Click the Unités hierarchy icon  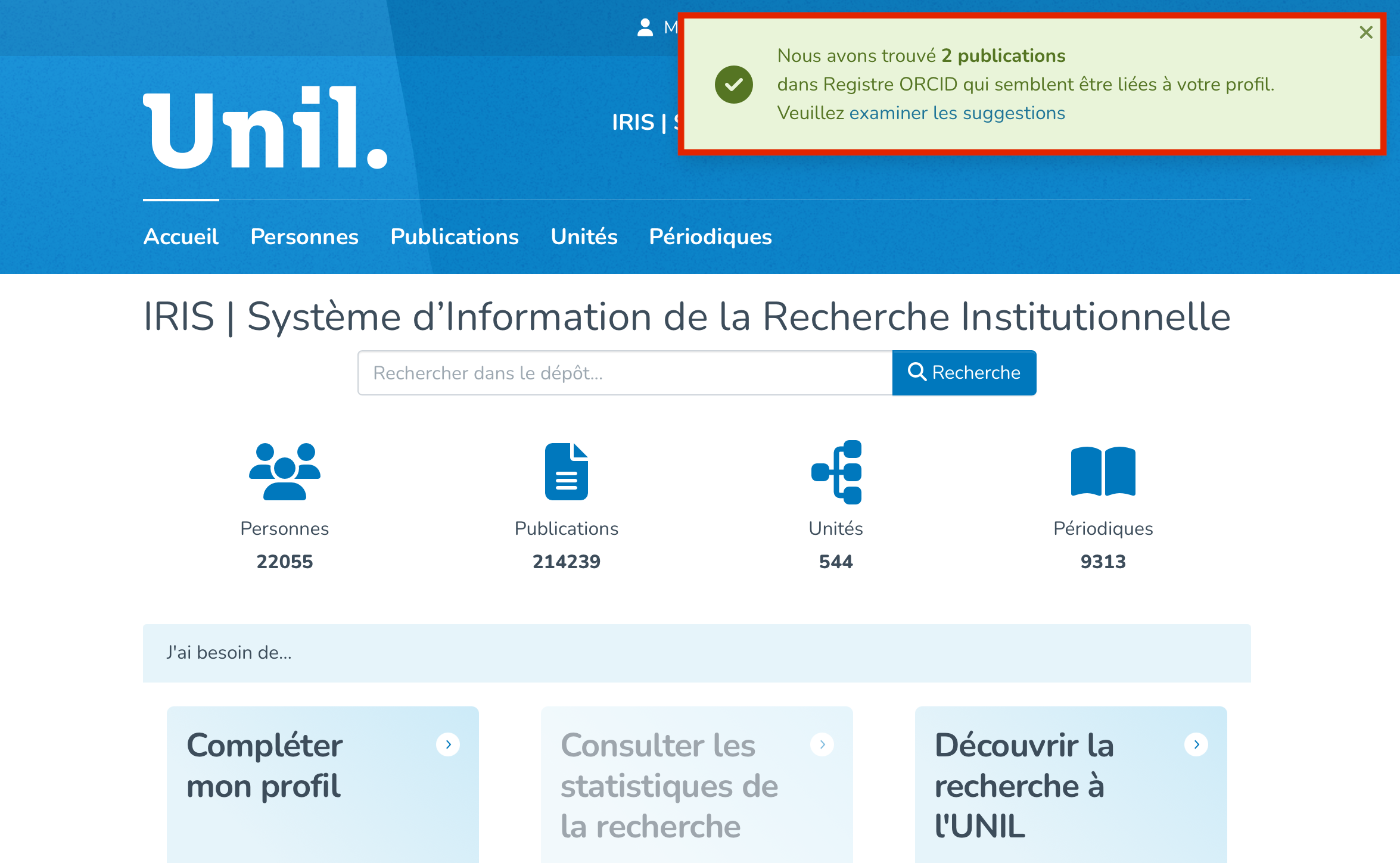(836, 472)
